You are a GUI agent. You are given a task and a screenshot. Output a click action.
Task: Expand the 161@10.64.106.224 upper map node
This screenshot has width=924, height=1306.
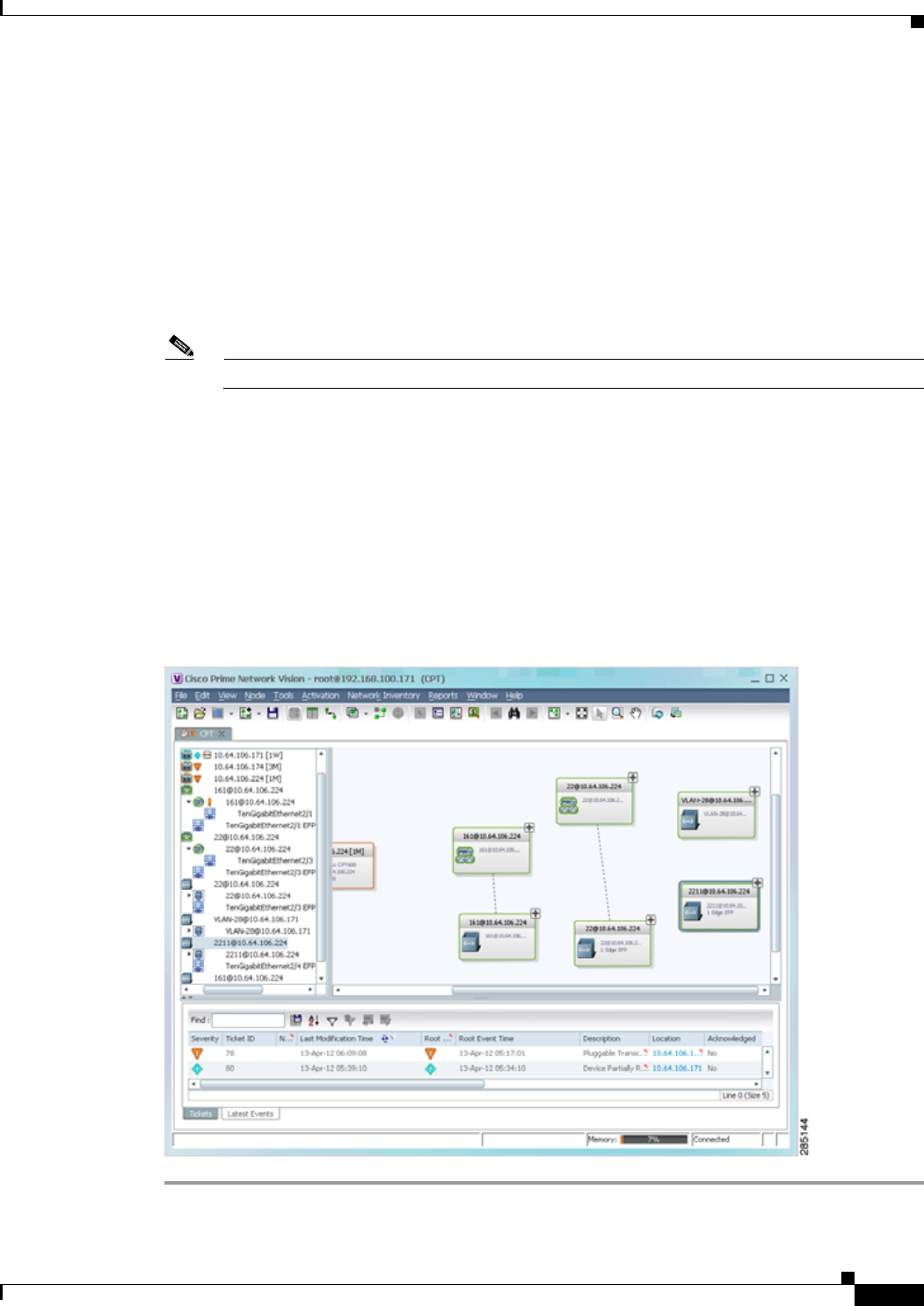(529, 828)
